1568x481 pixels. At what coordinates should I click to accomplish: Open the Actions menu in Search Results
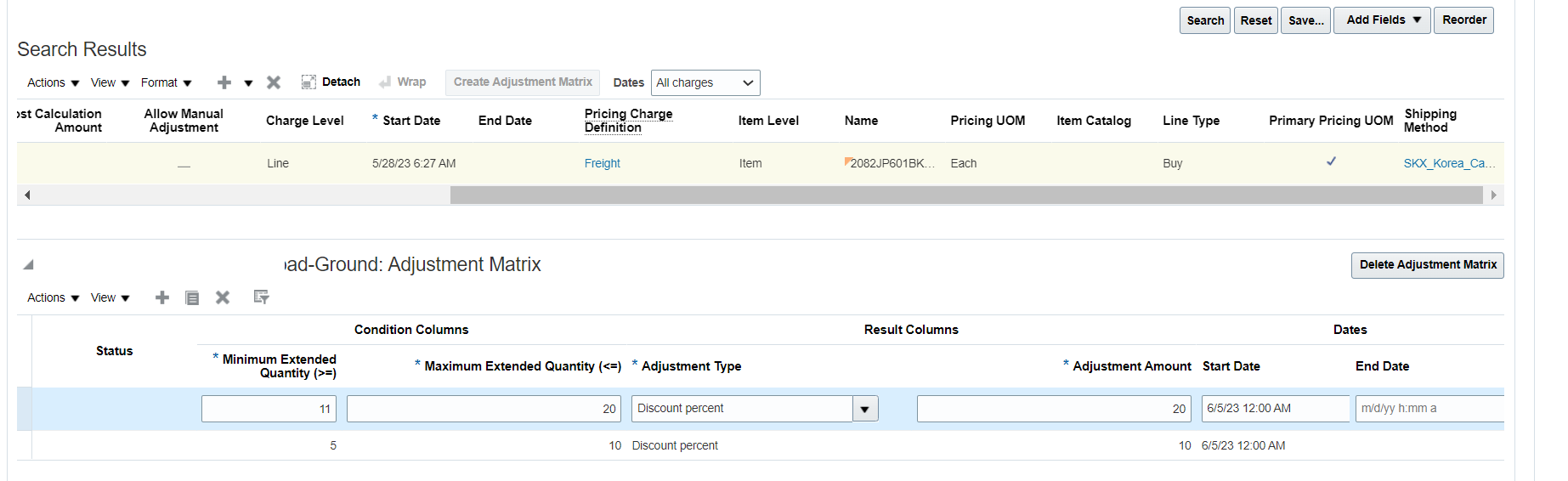(x=53, y=82)
